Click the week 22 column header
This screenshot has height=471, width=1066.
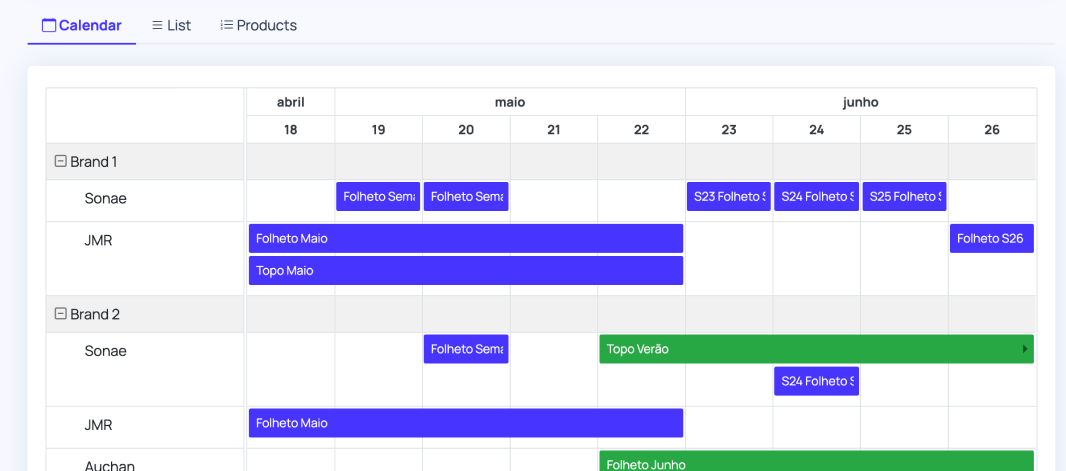coord(641,130)
